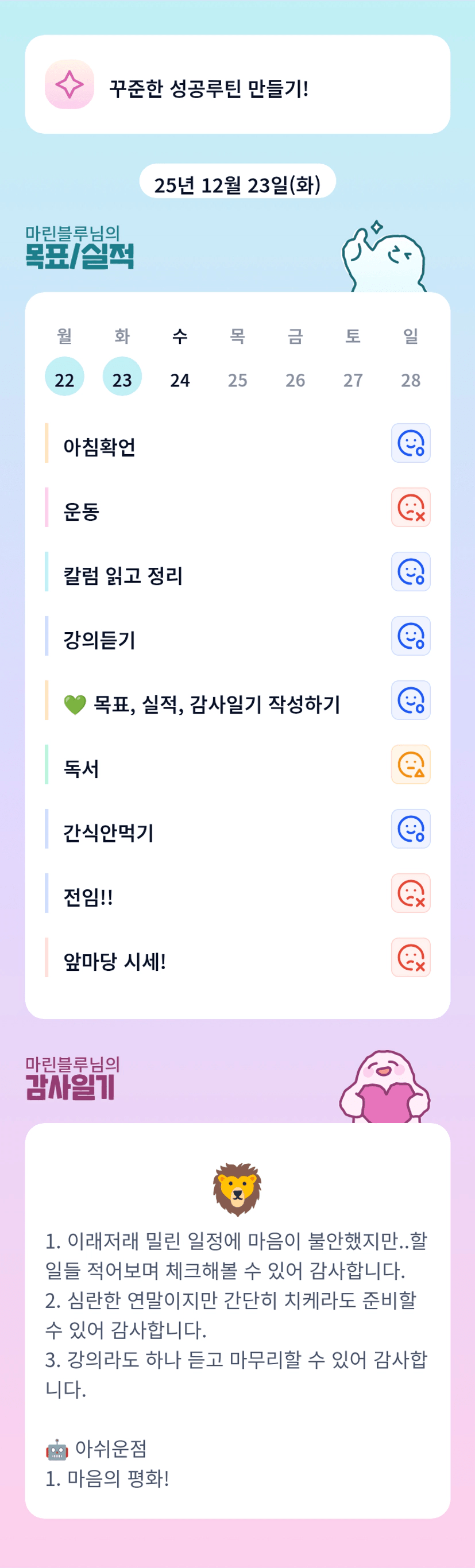Toggle the 강의듣기 completion status
This screenshot has height=1568, width=475.
(x=411, y=636)
